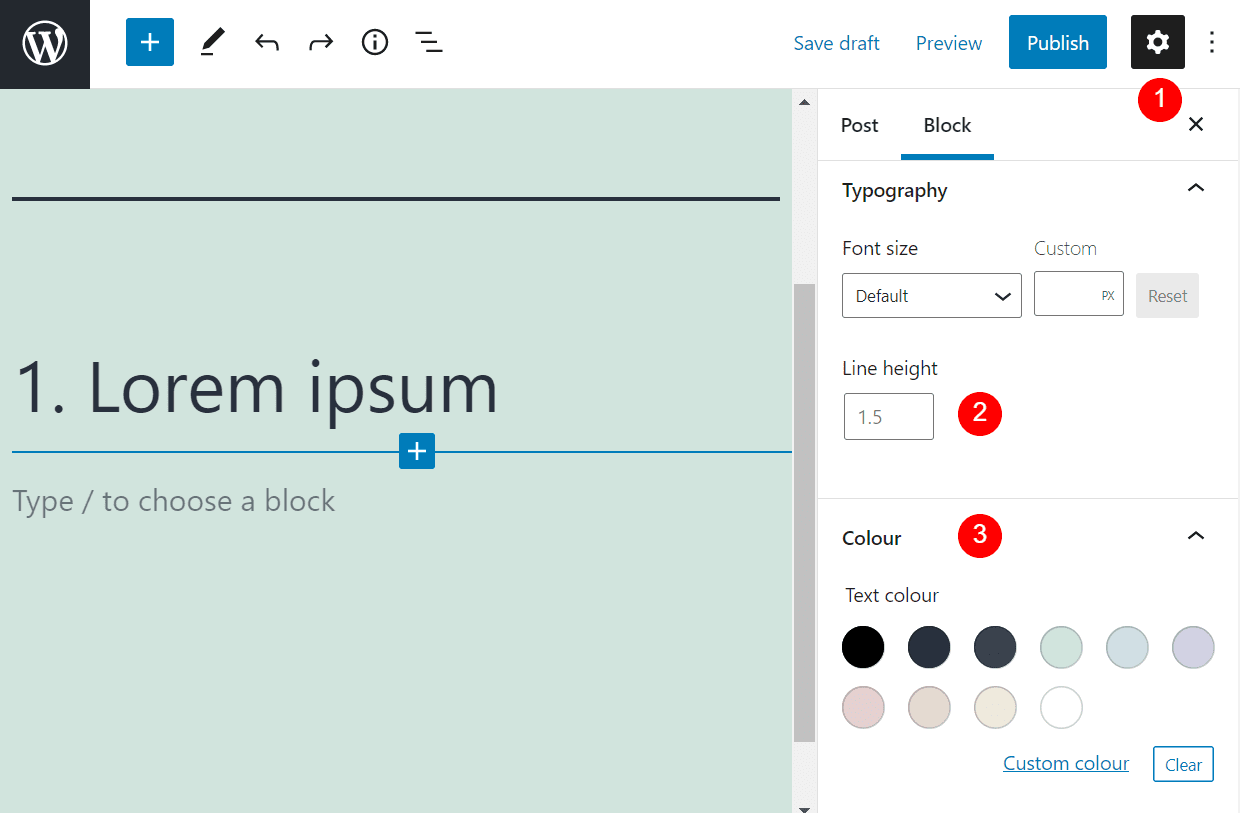Click Save draft
This screenshot has width=1240, height=813.
click(x=836, y=43)
